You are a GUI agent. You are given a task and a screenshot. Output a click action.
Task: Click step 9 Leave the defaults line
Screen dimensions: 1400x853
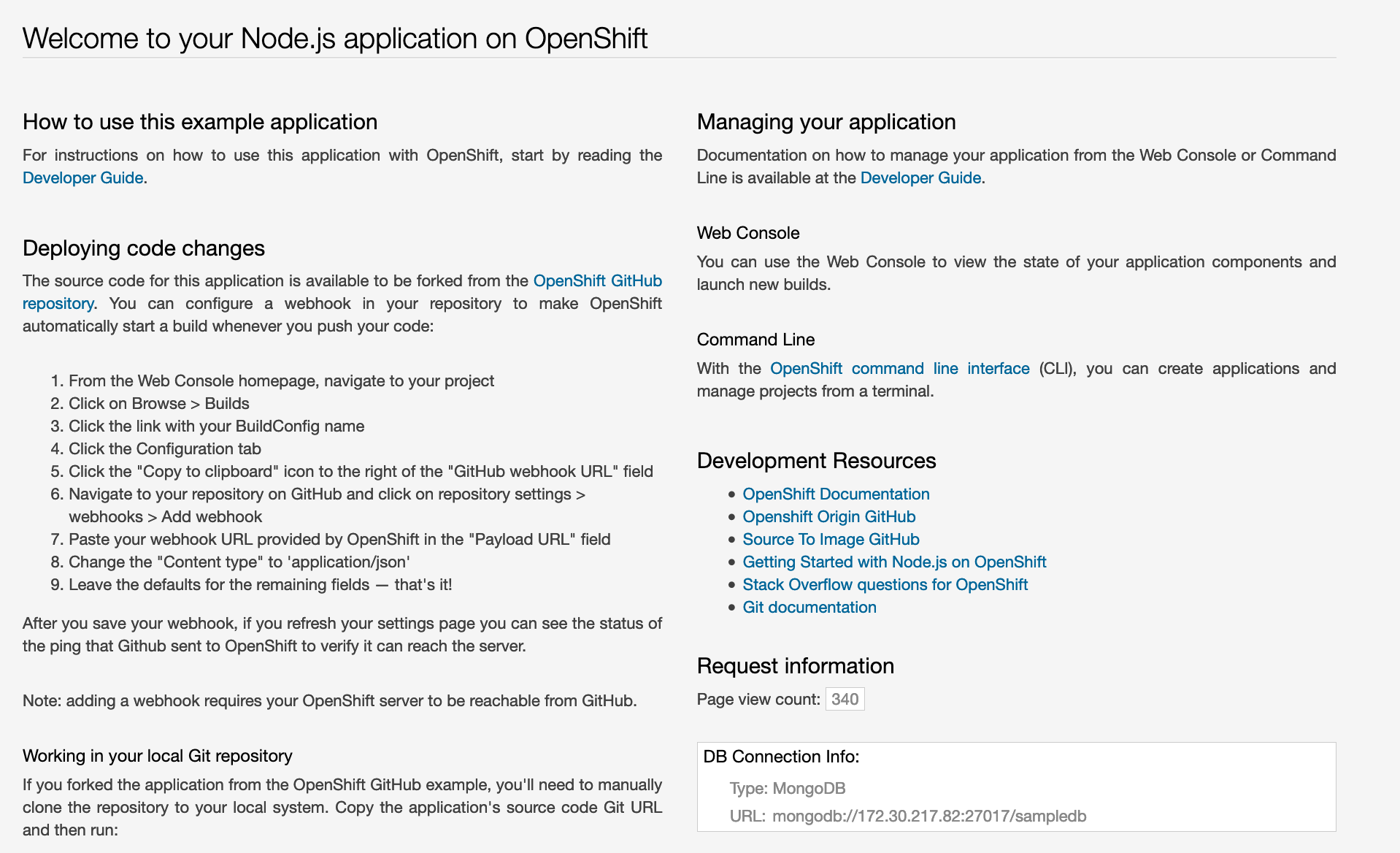[261, 584]
